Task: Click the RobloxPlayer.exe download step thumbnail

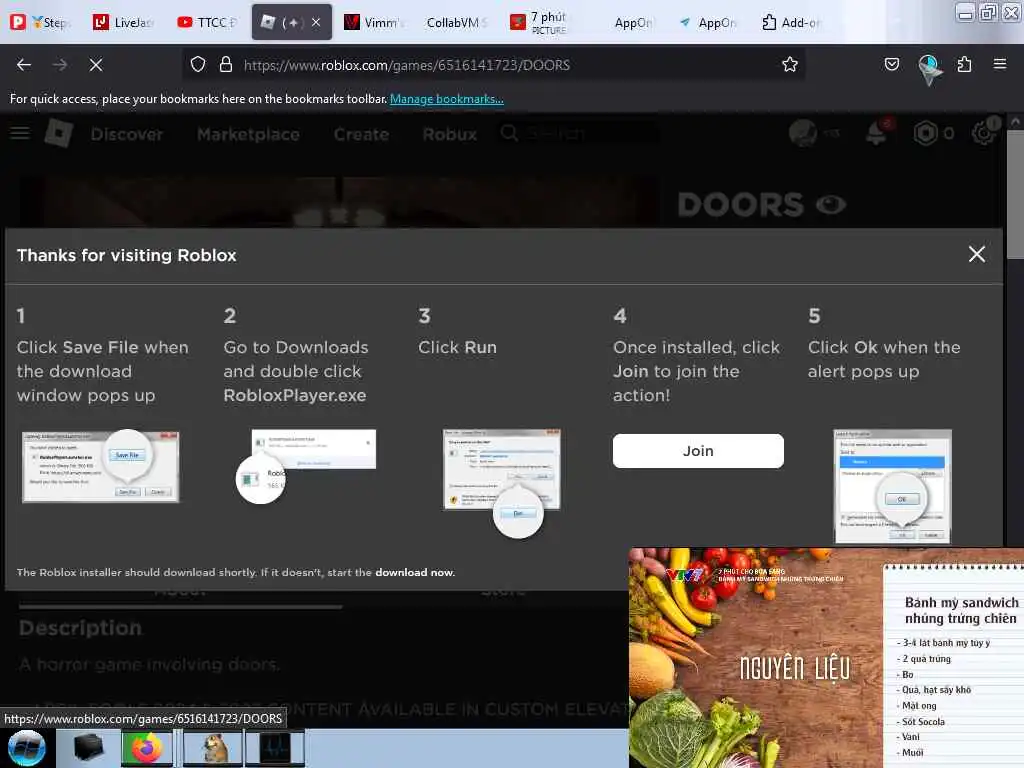Action: tap(306, 466)
